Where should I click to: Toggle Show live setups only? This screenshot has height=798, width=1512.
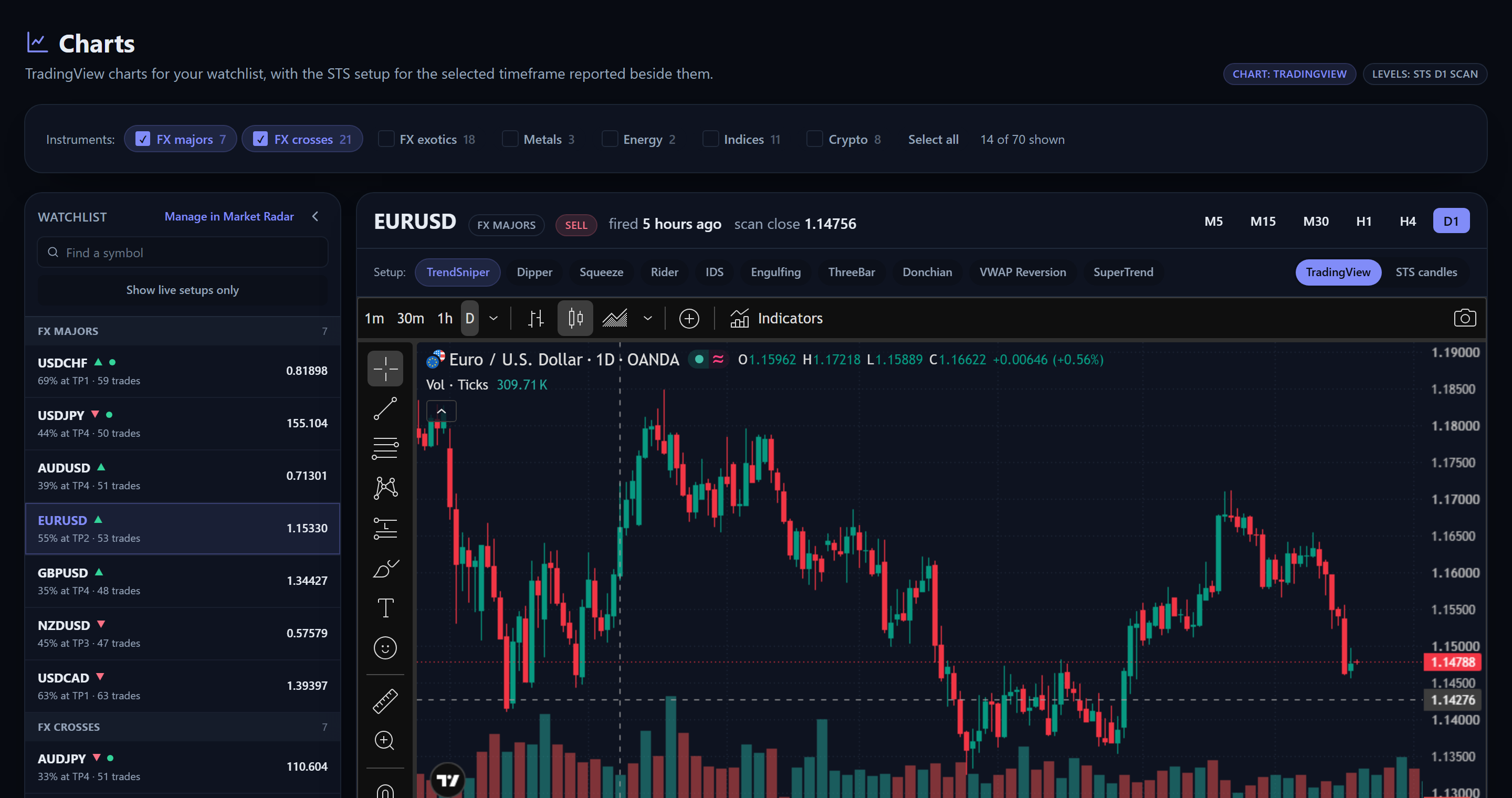coord(183,290)
